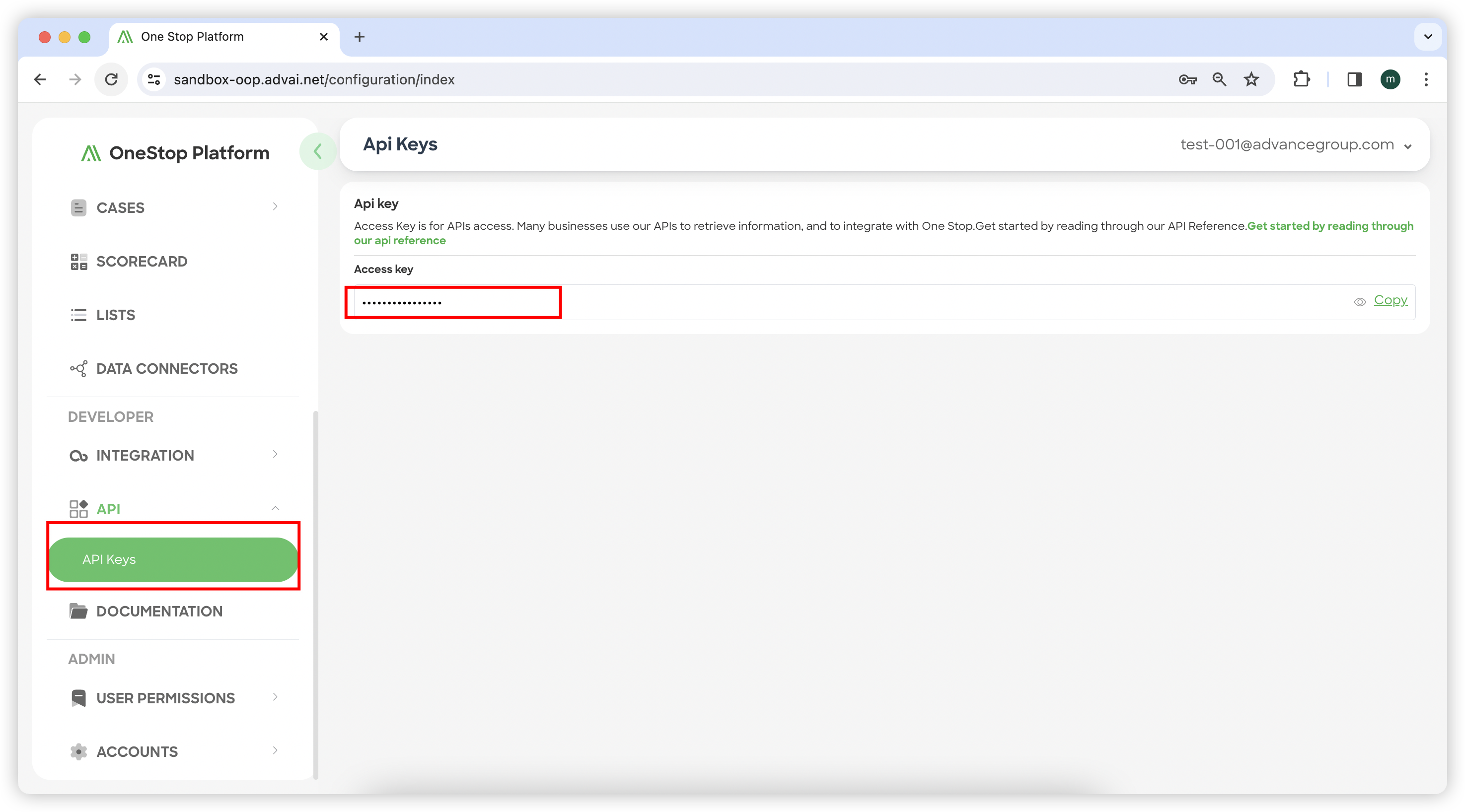The image size is (1465, 812).
Task: Expand the Cases submenu chevron
Action: click(275, 207)
